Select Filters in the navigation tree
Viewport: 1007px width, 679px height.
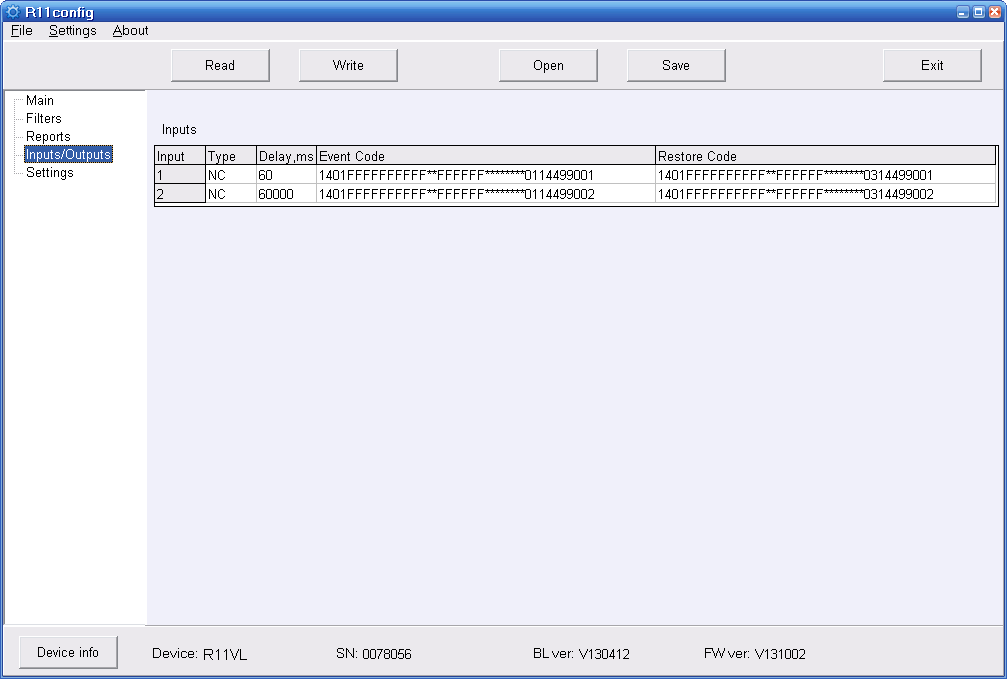click(x=44, y=119)
